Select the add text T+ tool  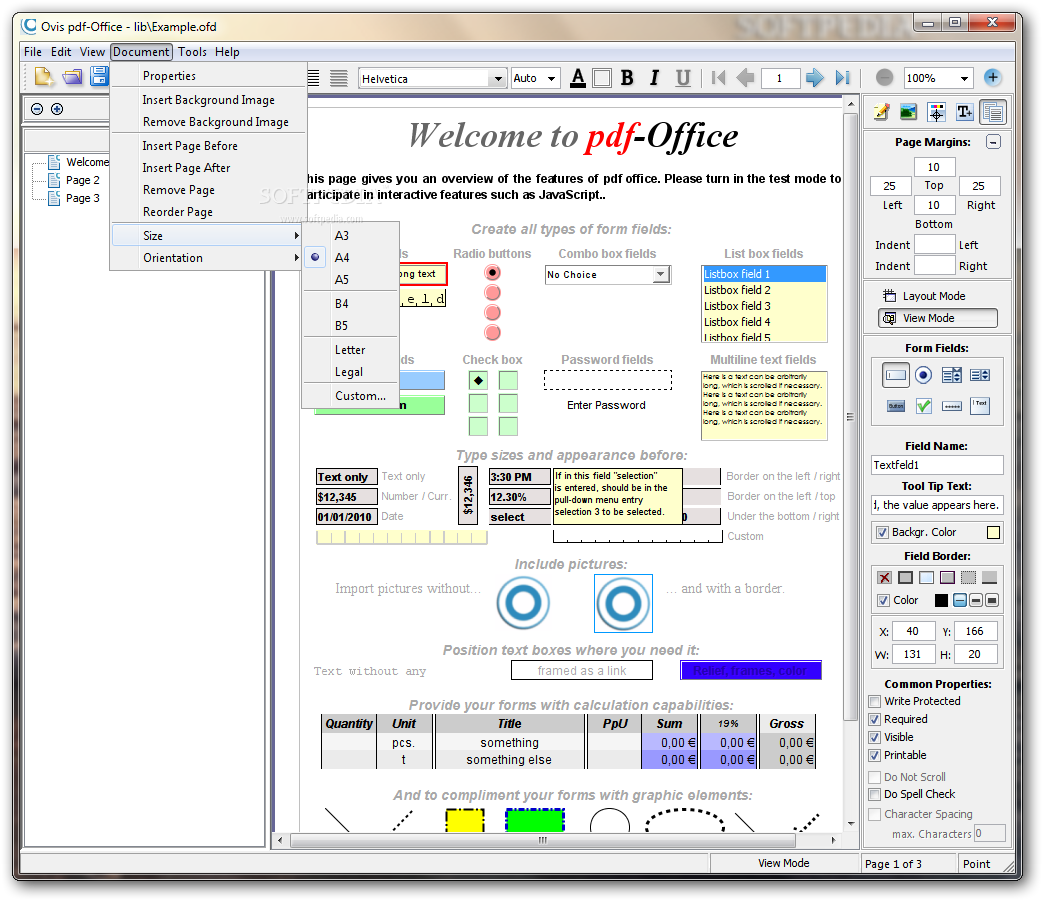pyautogui.click(x=965, y=112)
